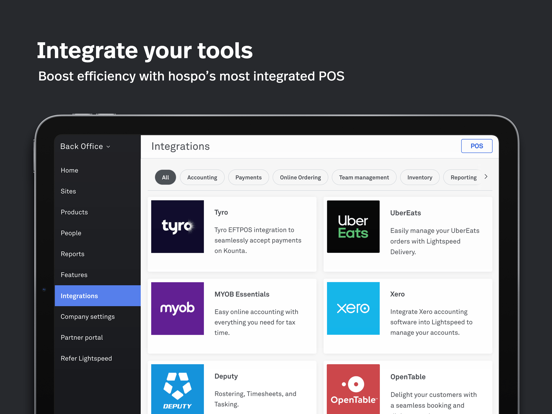Click 'Integrate your tools' headline
The height and width of the screenshot is (414, 552).
pyautogui.click(x=145, y=51)
